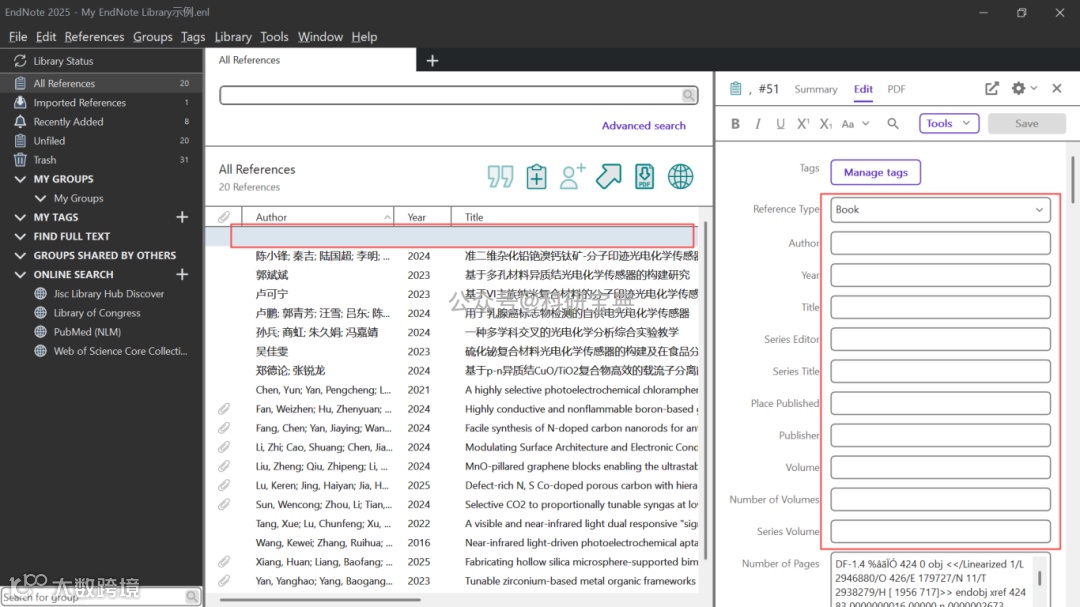
Task: Open PubMed (NLM) online search
Action: [87, 332]
